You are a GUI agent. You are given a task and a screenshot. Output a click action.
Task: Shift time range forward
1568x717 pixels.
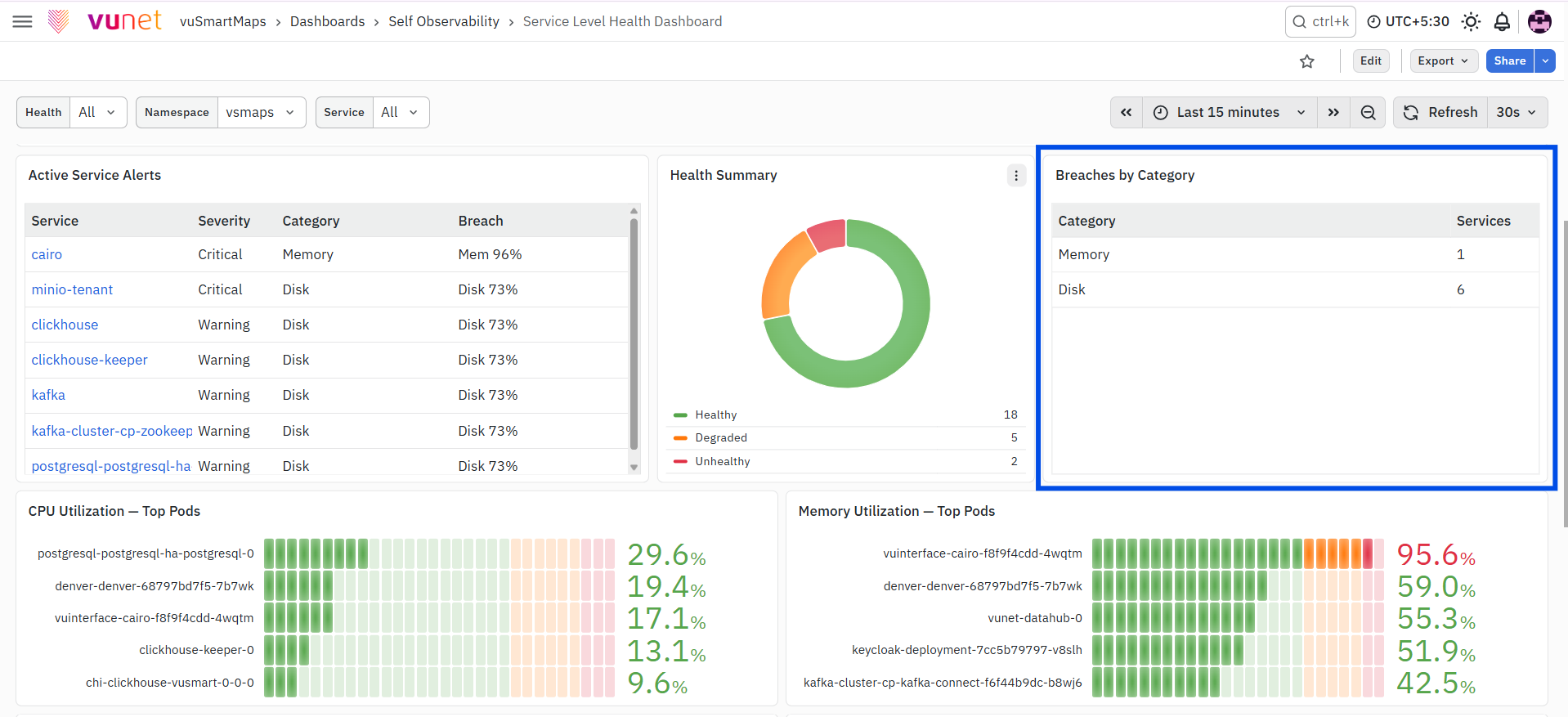click(x=1333, y=113)
